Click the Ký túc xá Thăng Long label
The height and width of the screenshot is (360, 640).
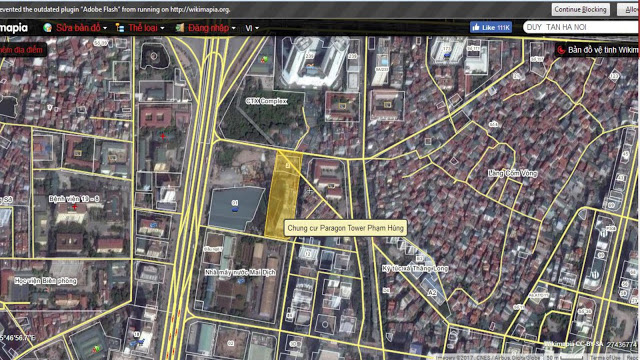coord(415,268)
